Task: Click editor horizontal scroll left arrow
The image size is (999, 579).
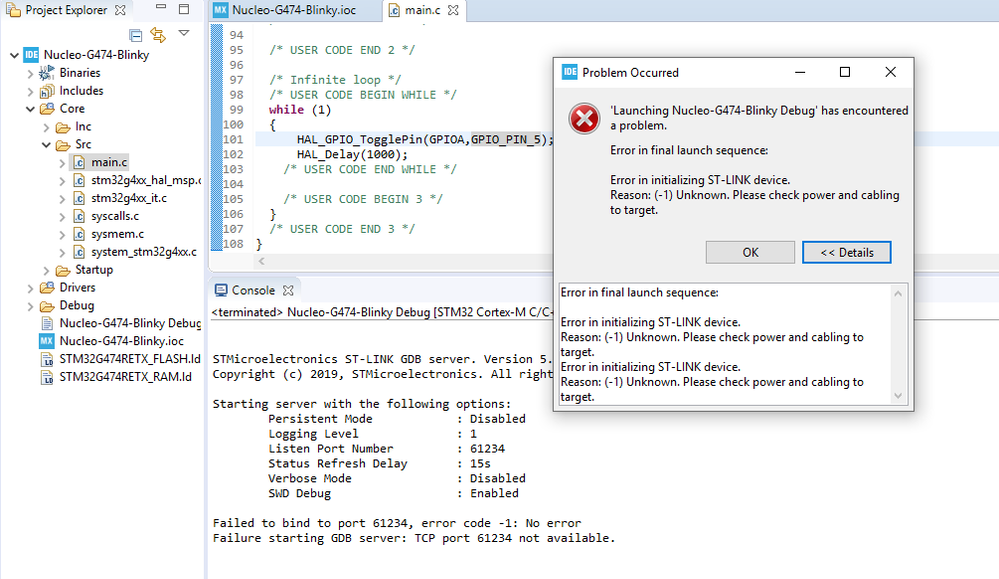Action: 261,261
